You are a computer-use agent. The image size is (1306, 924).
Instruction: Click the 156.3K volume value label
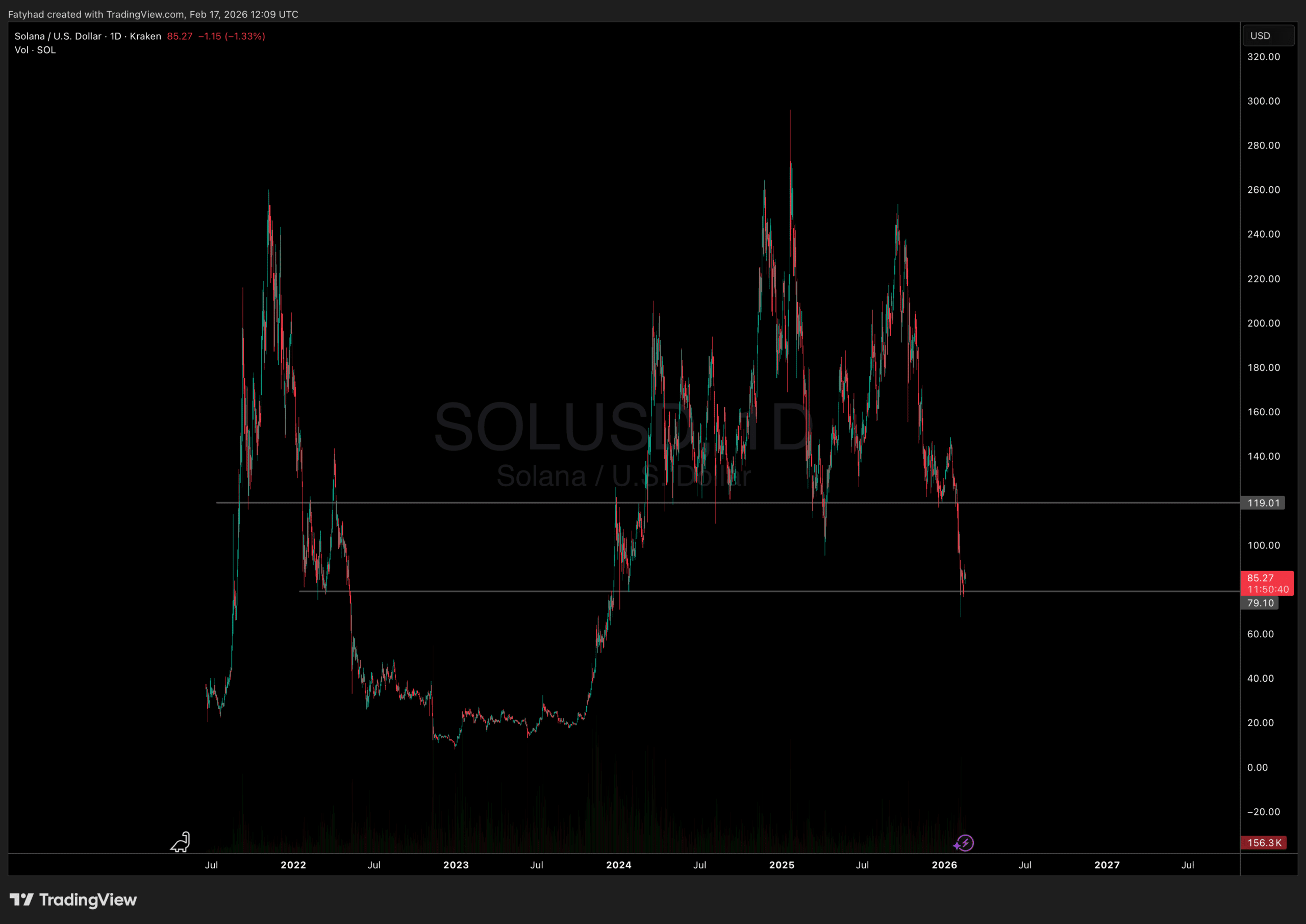click(x=1264, y=843)
